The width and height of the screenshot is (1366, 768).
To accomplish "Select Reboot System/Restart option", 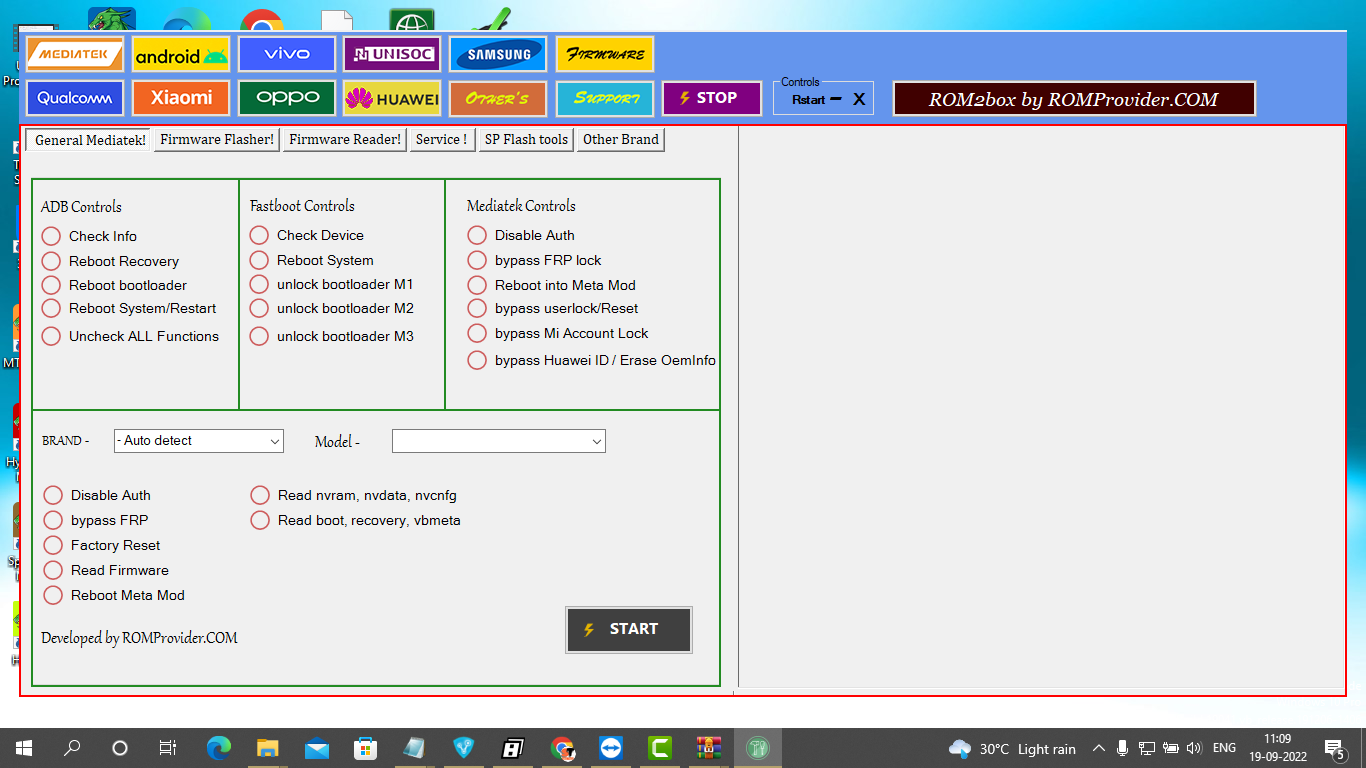I will (x=129, y=308).
